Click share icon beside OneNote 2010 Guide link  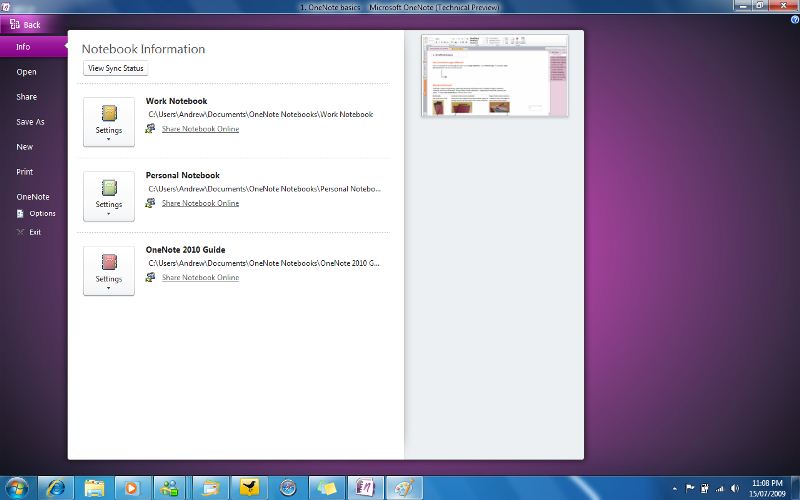click(x=150, y=277)
